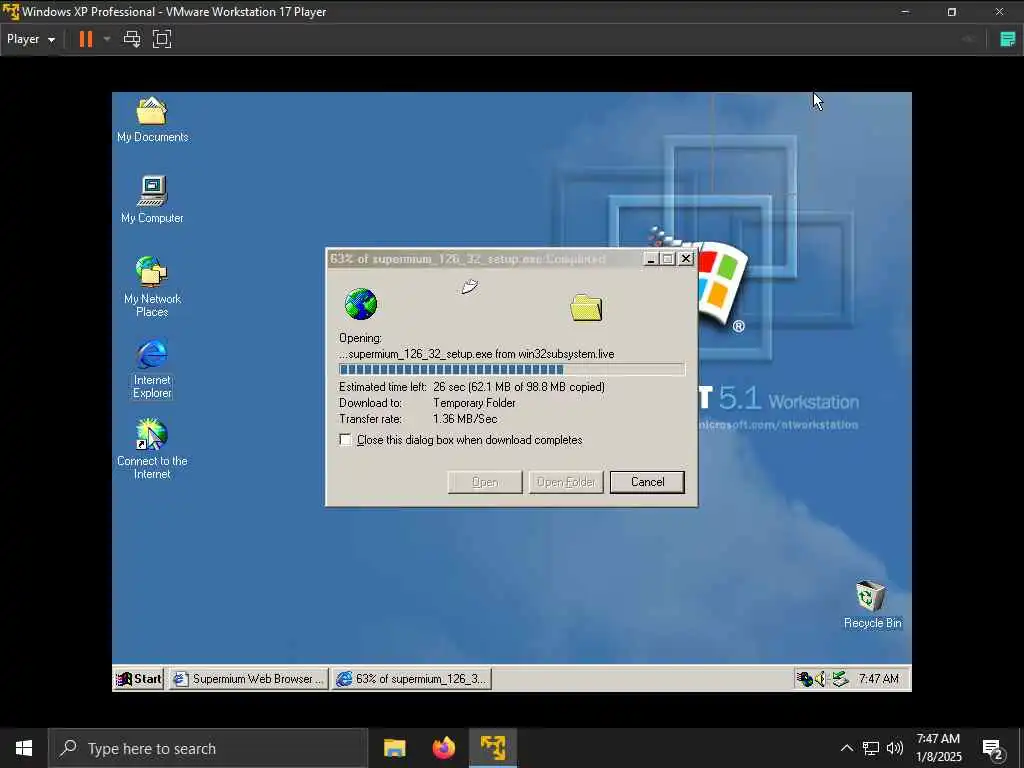Image resolution: width=1024 pixels, height=768 pixels.
Task: Click the file name supermium_126_32_setup.exe line
Action: (477, 354)
